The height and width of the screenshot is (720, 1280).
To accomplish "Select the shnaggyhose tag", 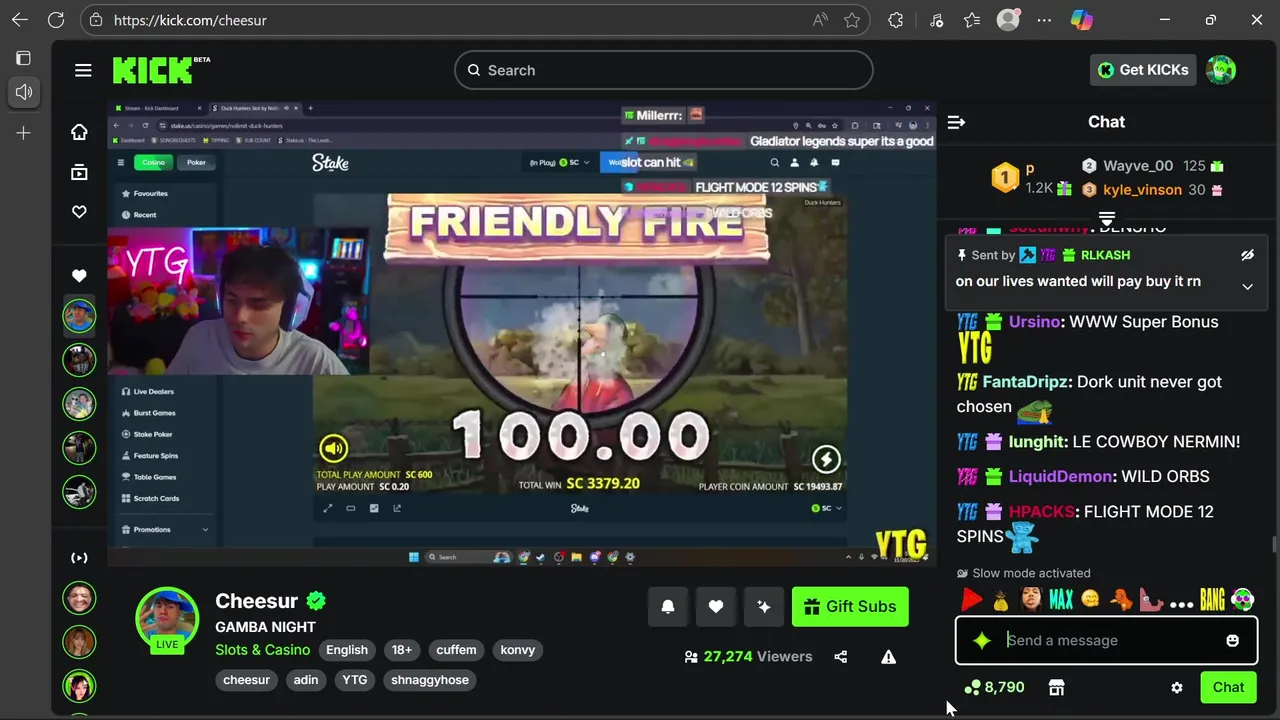I will [430, 680].
